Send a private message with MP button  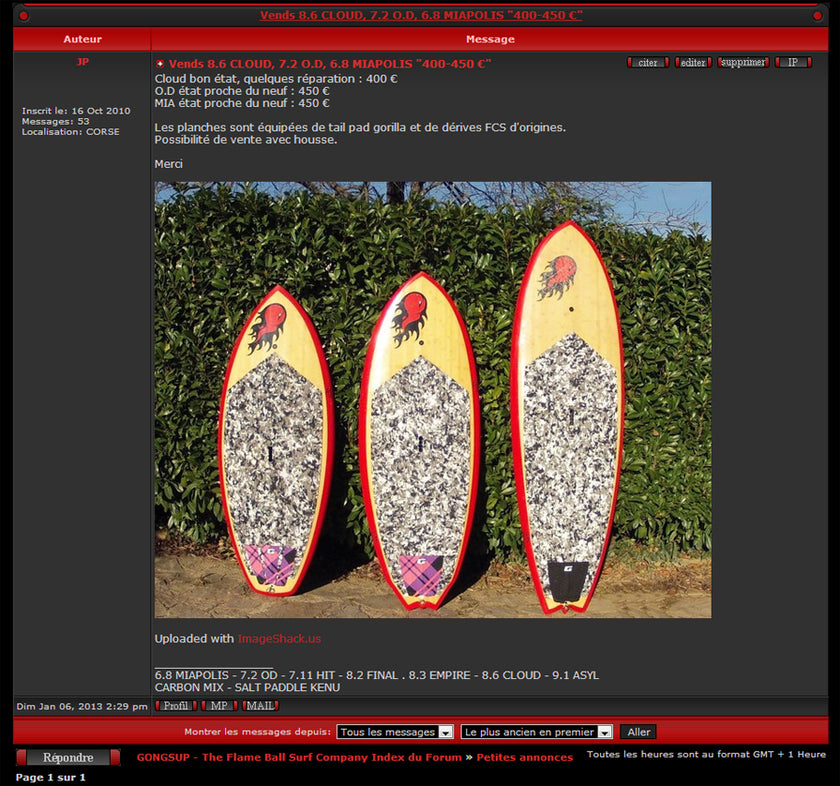218,706
